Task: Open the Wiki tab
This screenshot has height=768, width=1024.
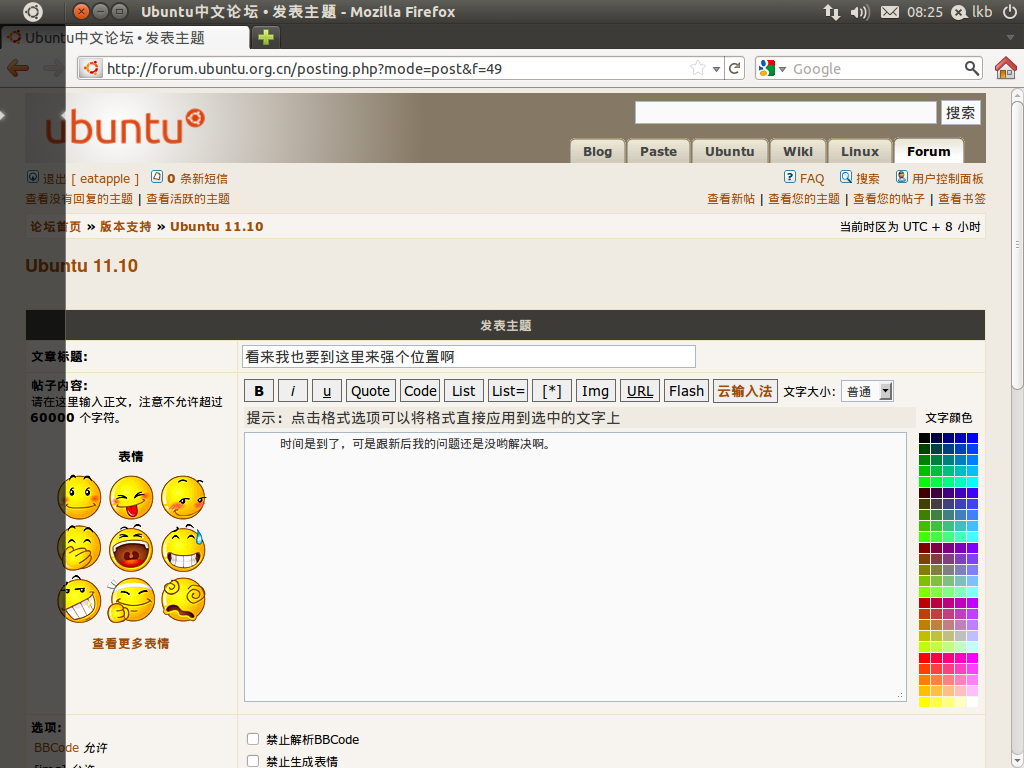Action: [x=798, y=152]
